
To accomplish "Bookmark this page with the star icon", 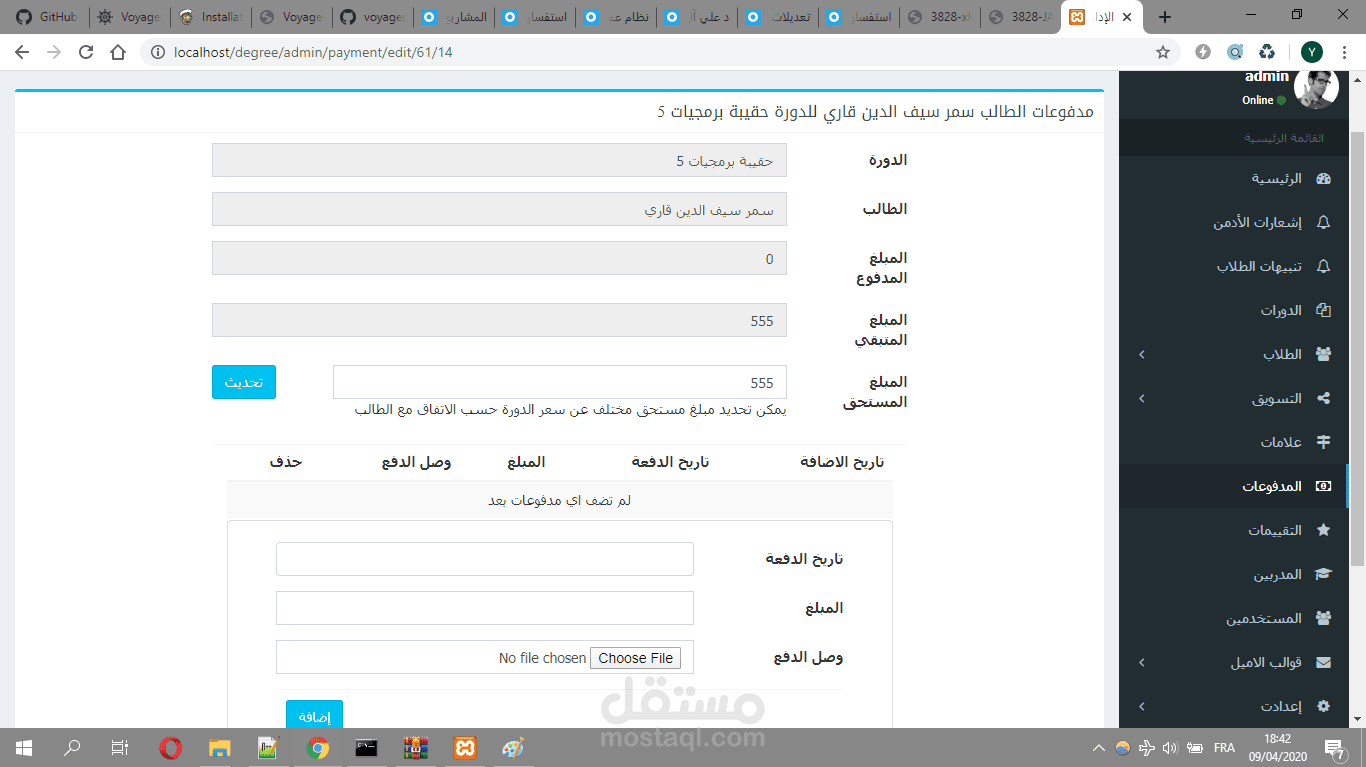I will tap(1163, 52).
